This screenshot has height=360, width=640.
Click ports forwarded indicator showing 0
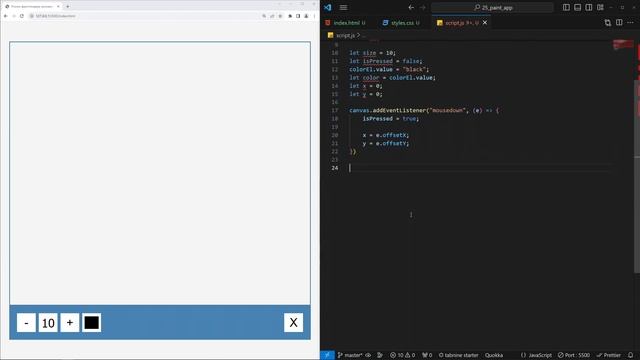[x=427, y=355]
